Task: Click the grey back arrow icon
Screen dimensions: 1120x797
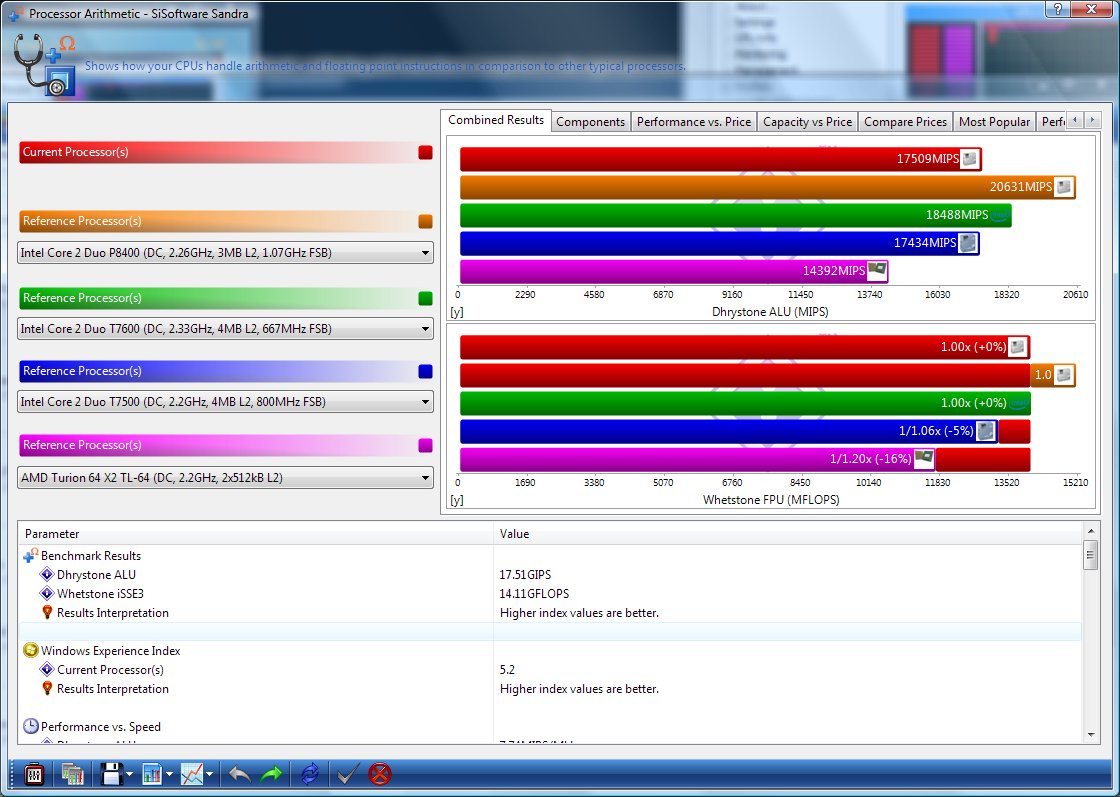Action: pos(239,774)
